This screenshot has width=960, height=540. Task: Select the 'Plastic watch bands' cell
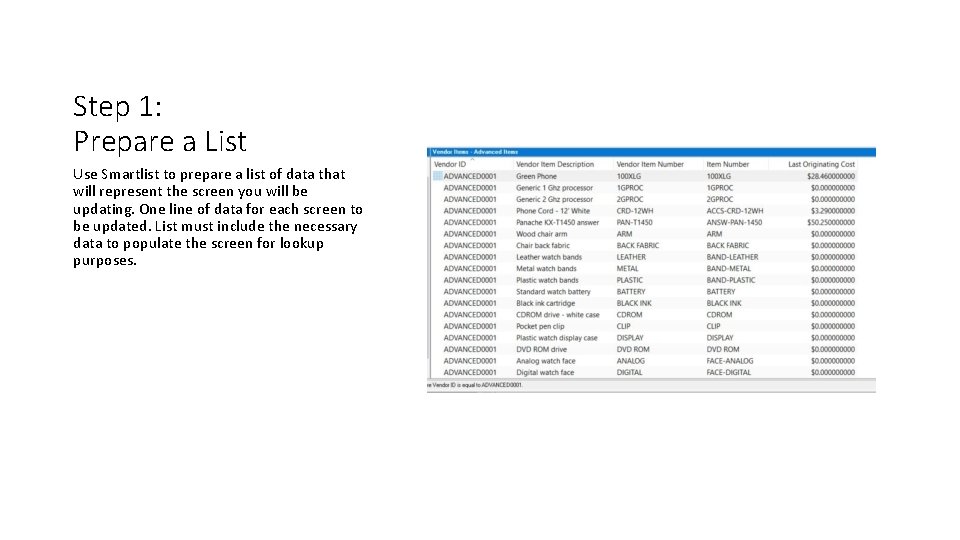(x=547, y=280)
